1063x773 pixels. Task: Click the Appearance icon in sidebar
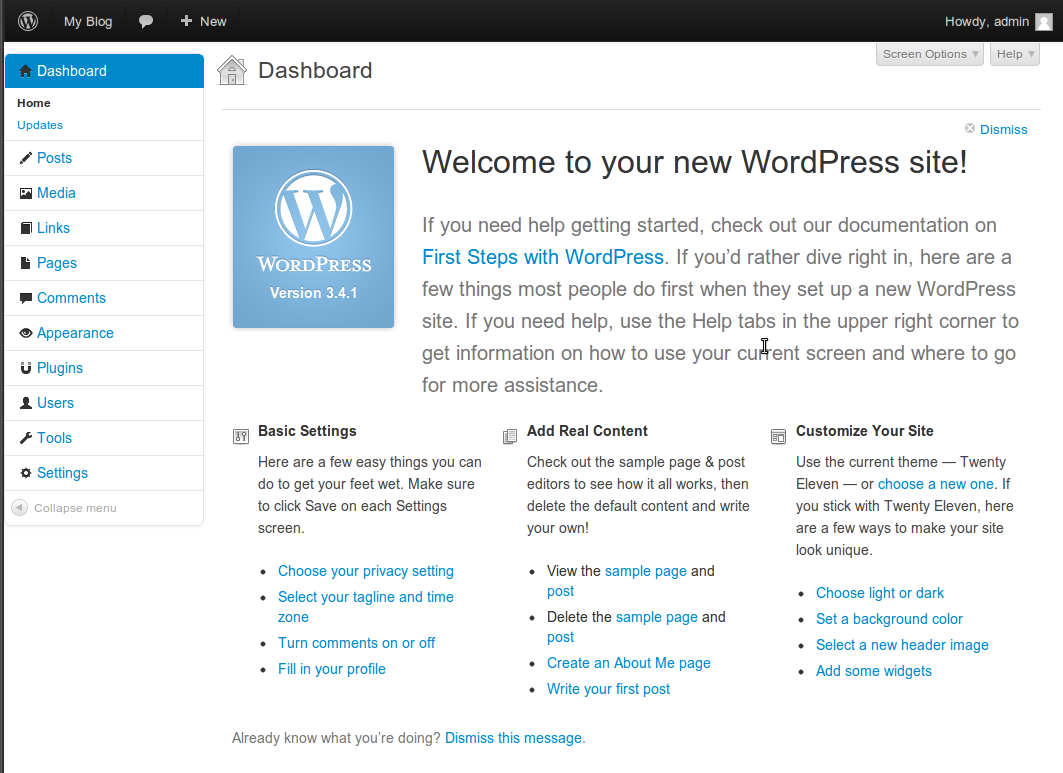click(x=26, y=333)
